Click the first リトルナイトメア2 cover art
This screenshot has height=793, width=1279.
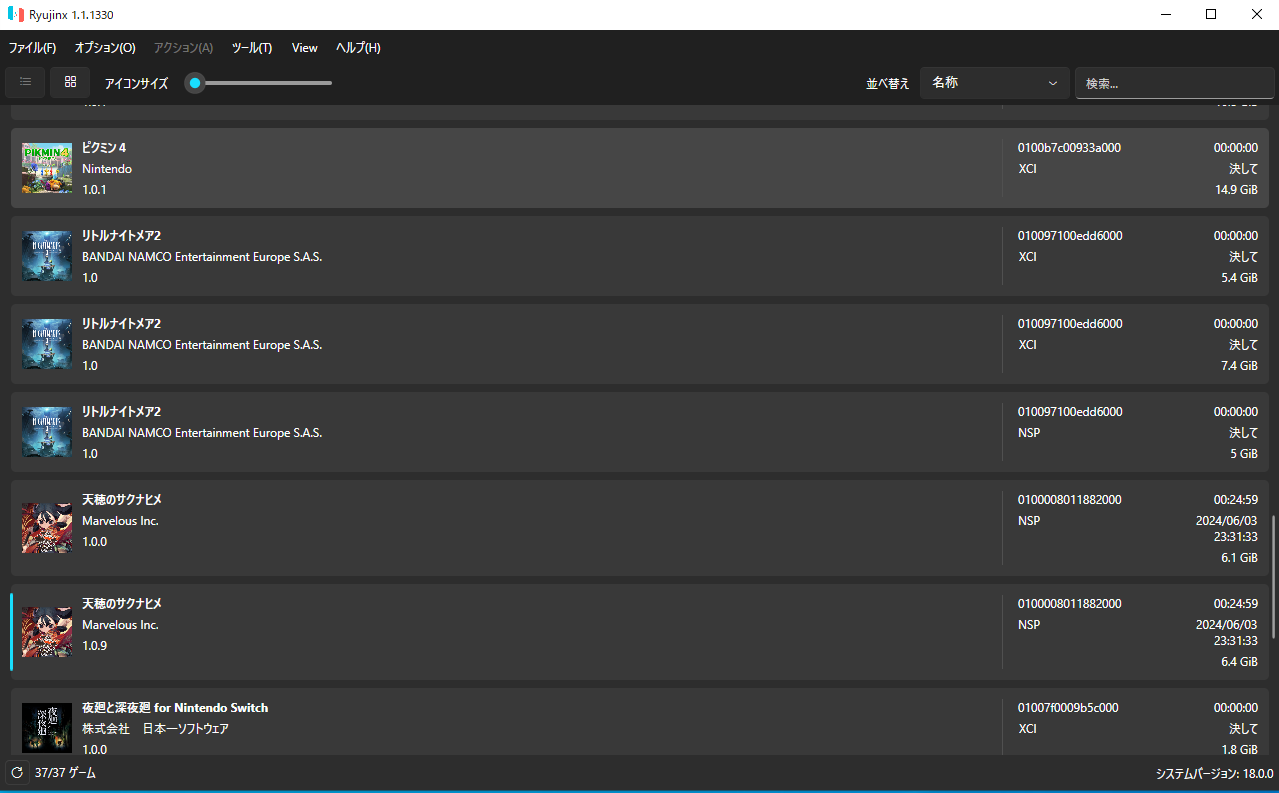pyautogui.click(x=47, y=256)
